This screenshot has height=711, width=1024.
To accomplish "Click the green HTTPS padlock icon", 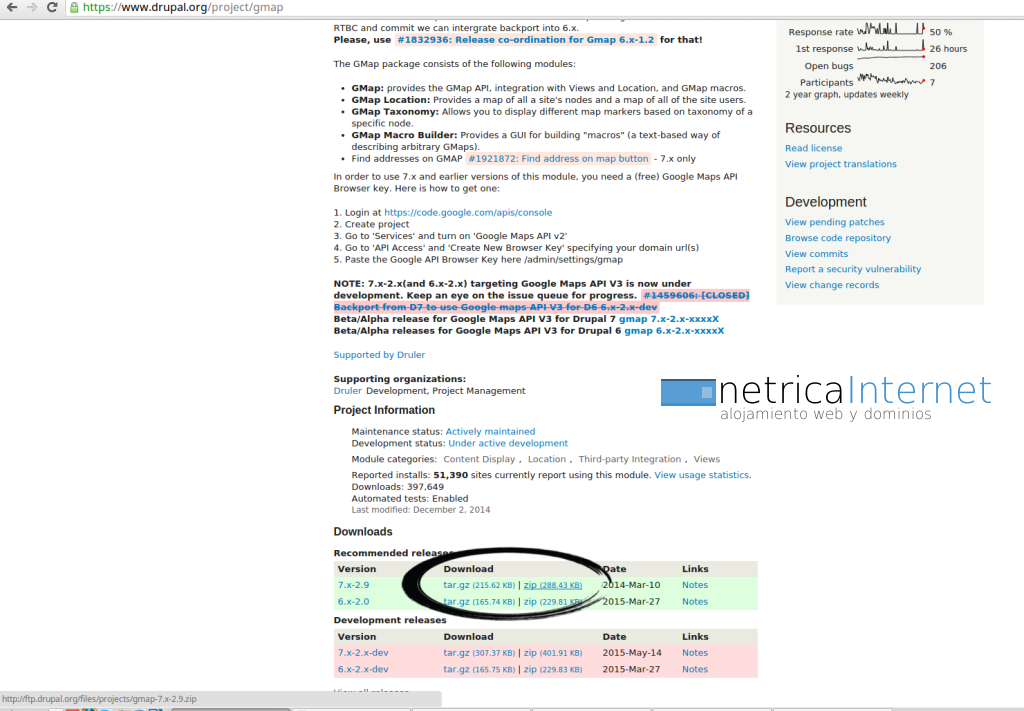I will point(75,7).
